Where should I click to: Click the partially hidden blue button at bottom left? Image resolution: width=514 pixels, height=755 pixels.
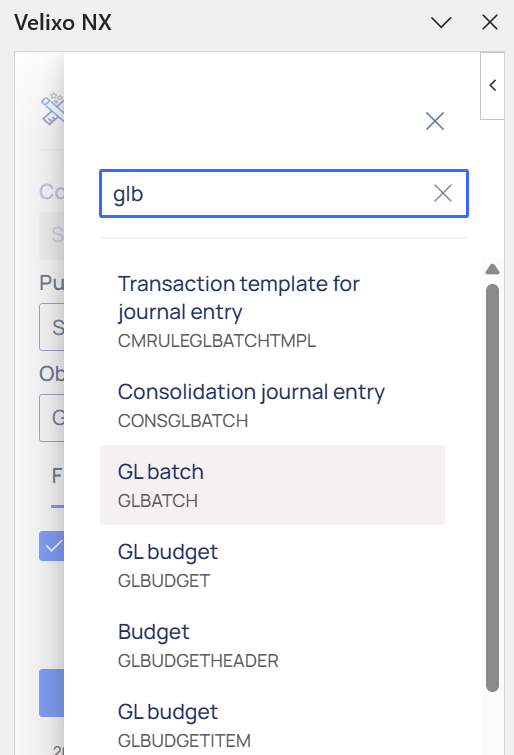52,692
